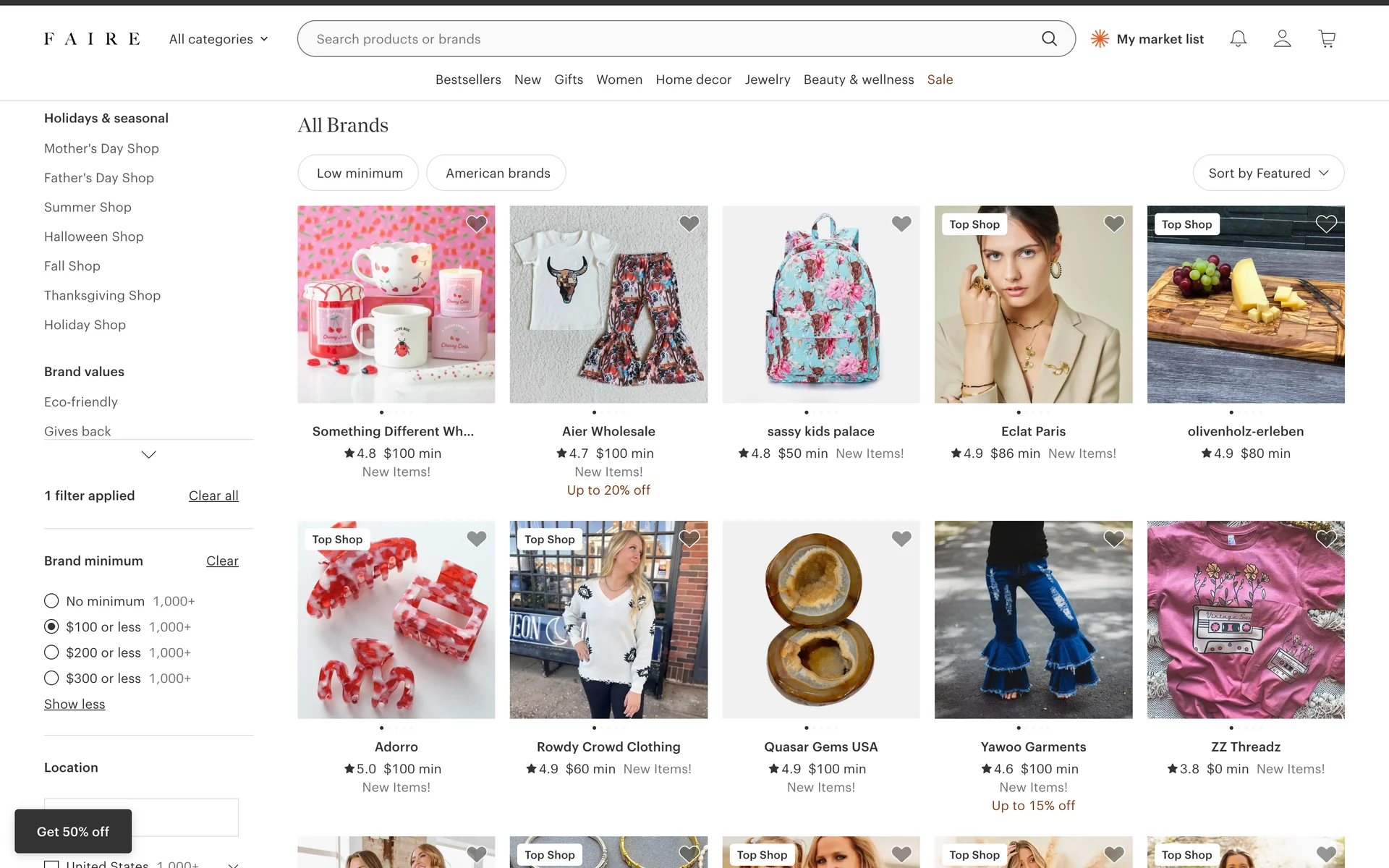Open the account profile icon
1389x868 pixels.
1282,39
